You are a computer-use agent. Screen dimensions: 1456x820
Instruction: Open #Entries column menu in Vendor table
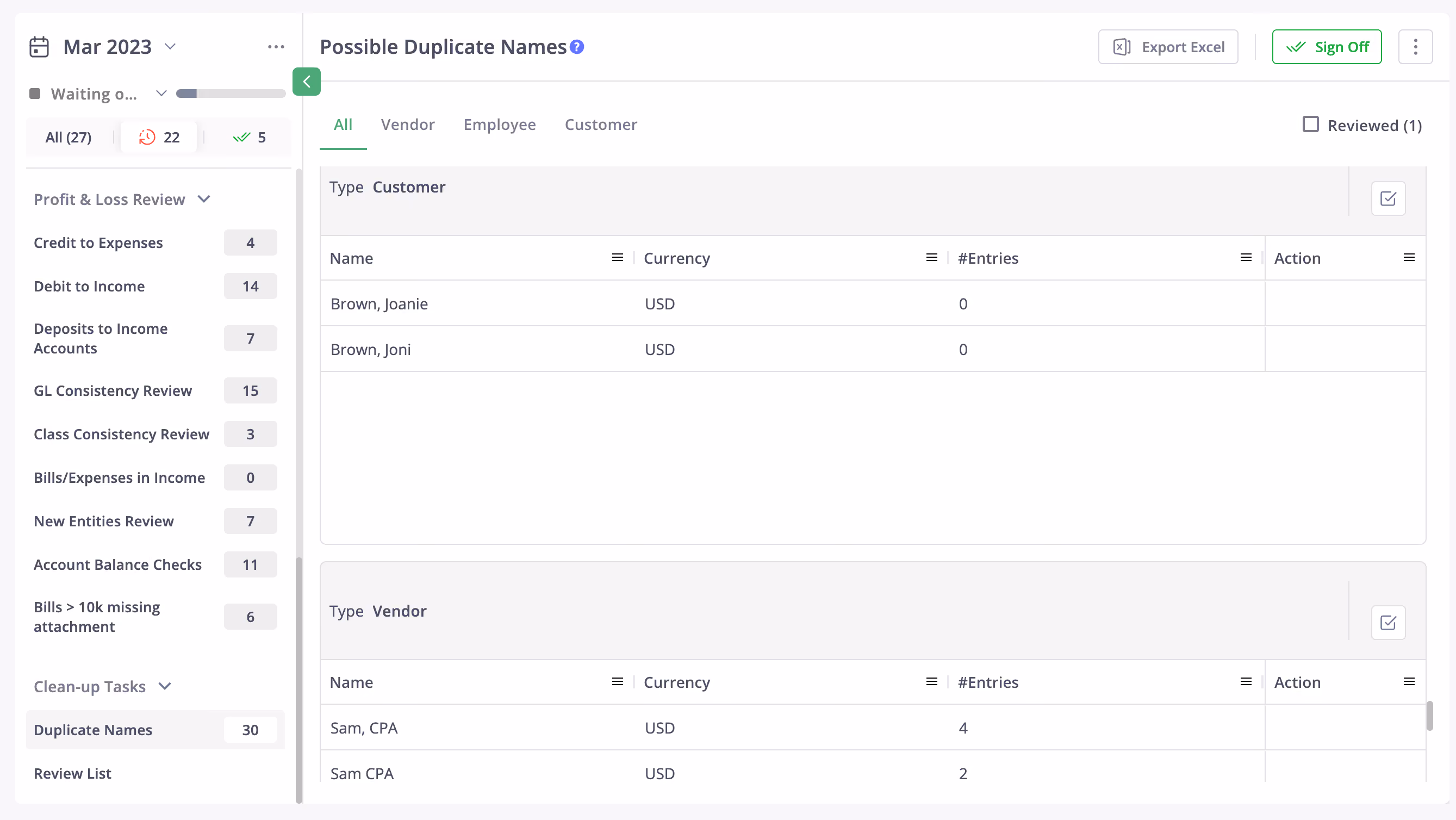point(1246,681)
